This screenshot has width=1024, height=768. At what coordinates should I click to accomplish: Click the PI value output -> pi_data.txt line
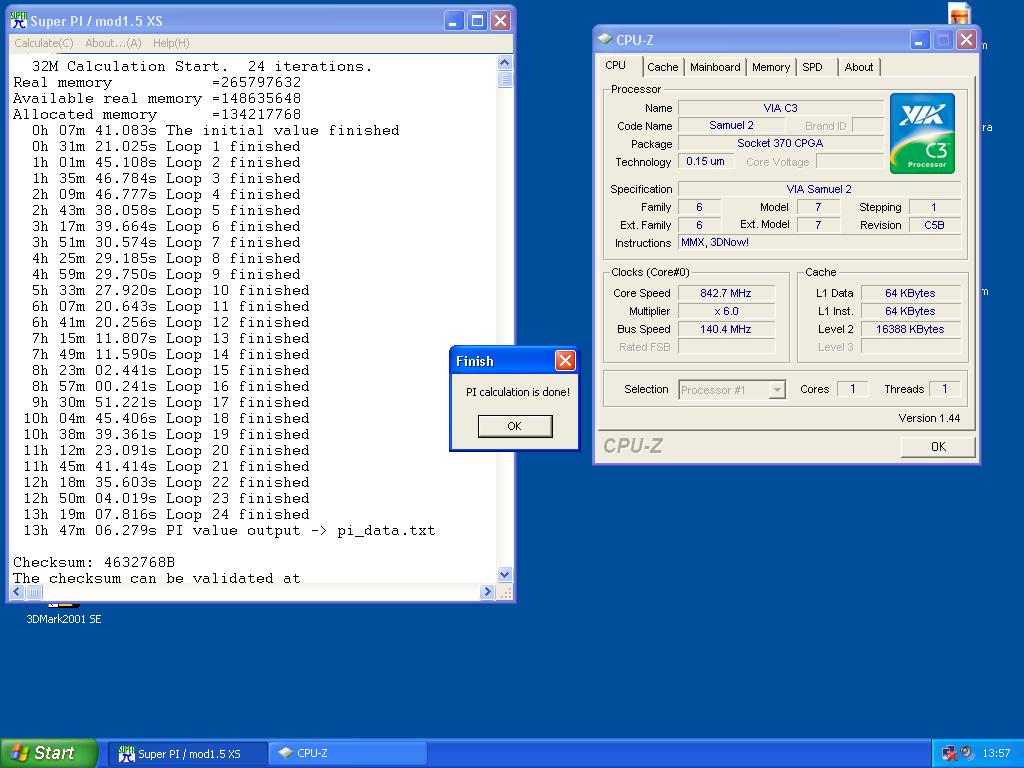click(229, 530)
